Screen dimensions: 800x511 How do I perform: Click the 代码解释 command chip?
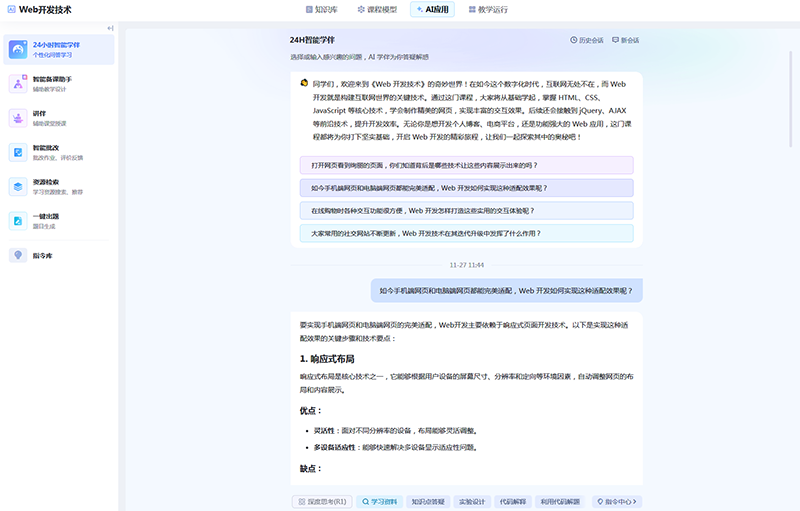click(512, 501)
